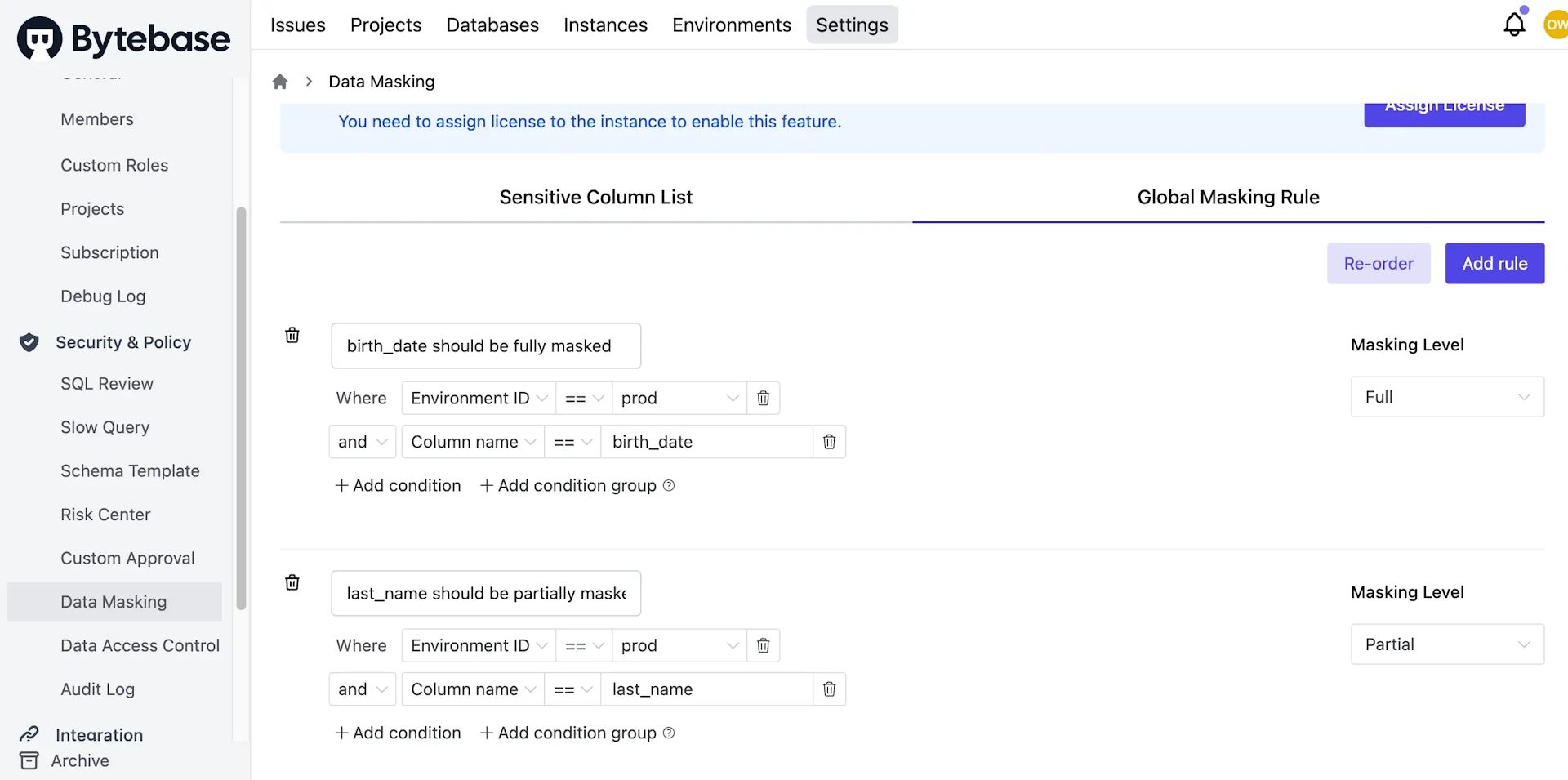The image size is (1568, 780).
Task: Click the Bytebase logo
Action: (x=123, y=38)
